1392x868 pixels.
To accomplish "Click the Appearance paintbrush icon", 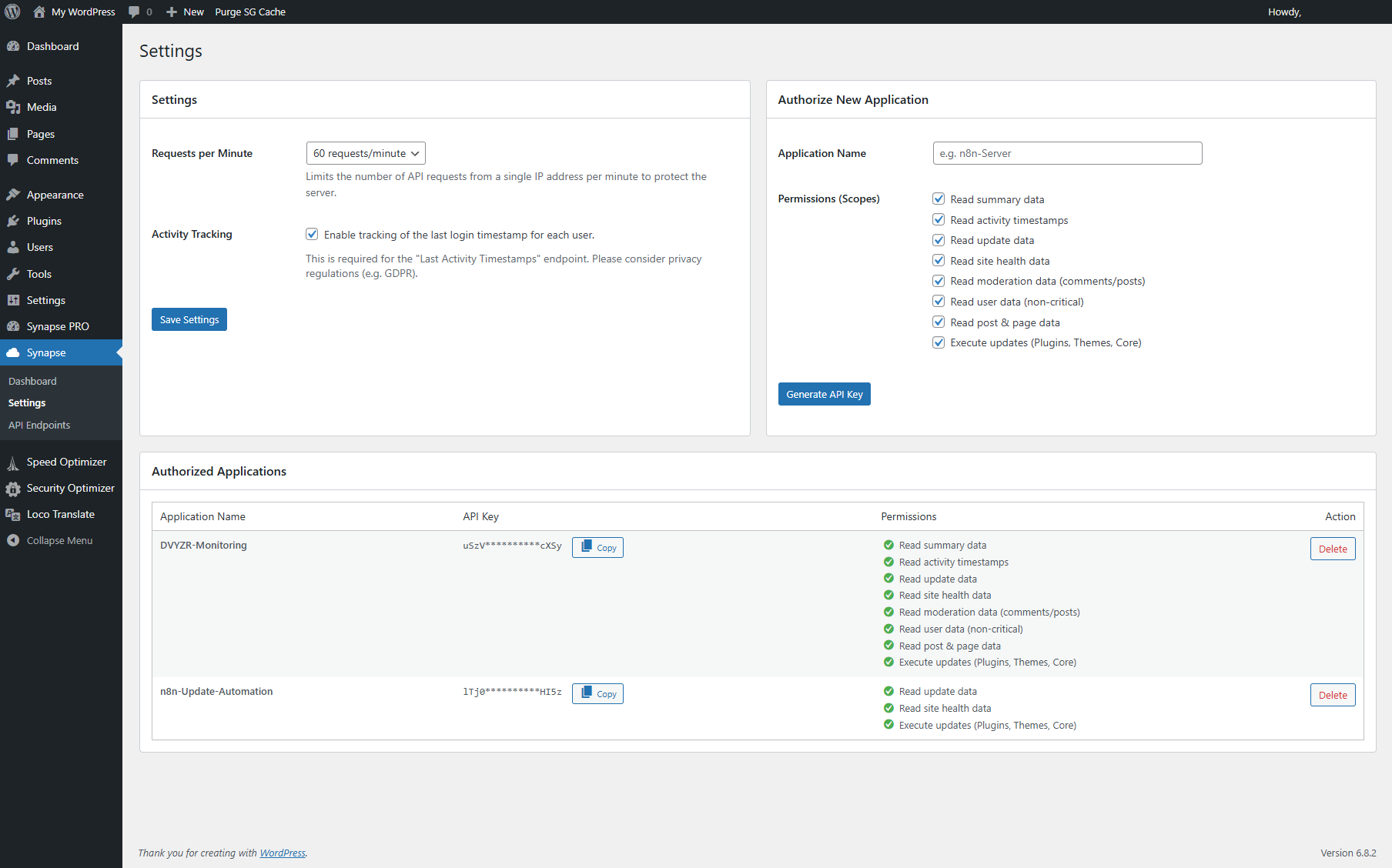I will 13,195.
